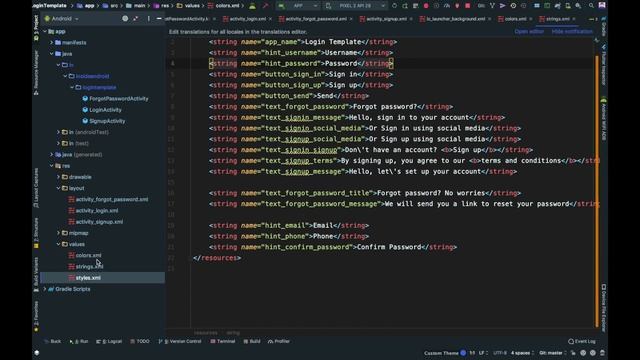This screenshot has height=360, width=640.
Task: Open Project panel settings gear icon
Action: click(x=125, y=18)
